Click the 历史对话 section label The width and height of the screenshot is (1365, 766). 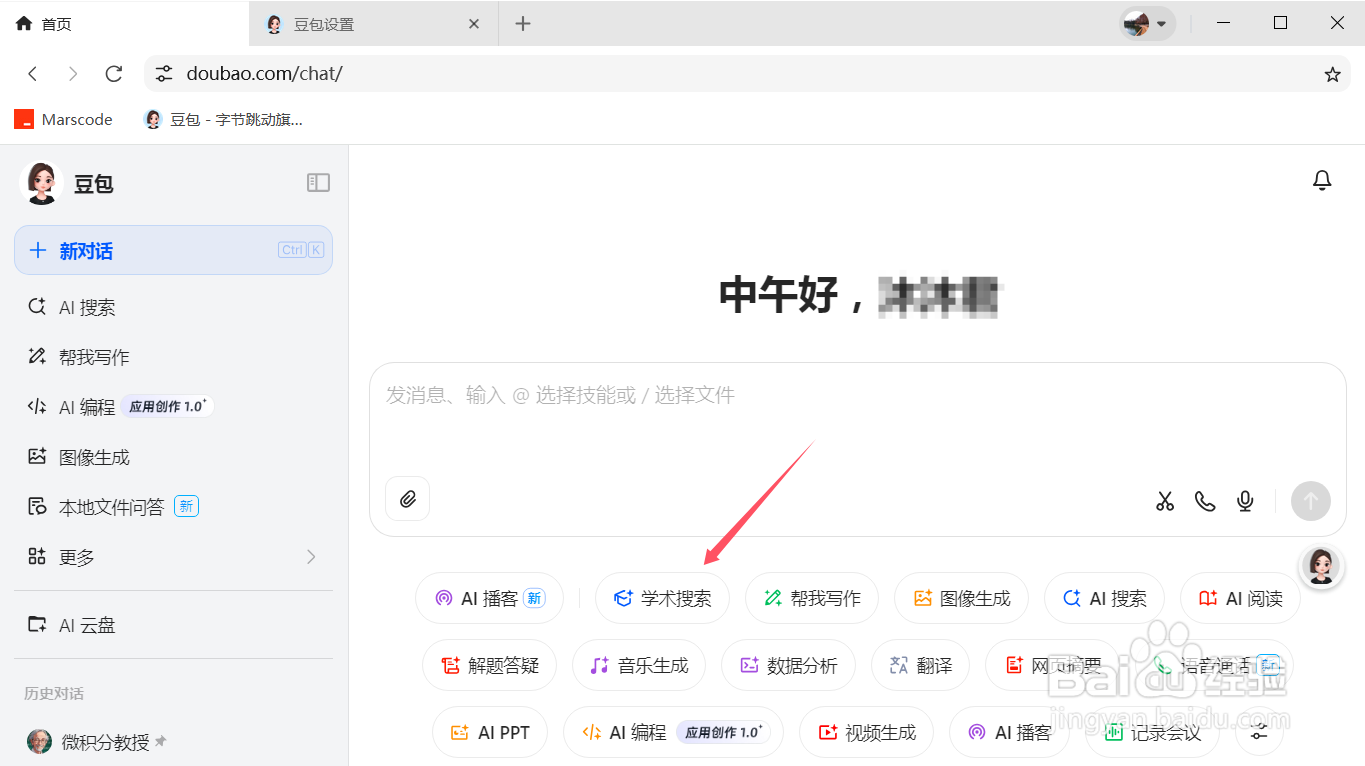(54, 693)
